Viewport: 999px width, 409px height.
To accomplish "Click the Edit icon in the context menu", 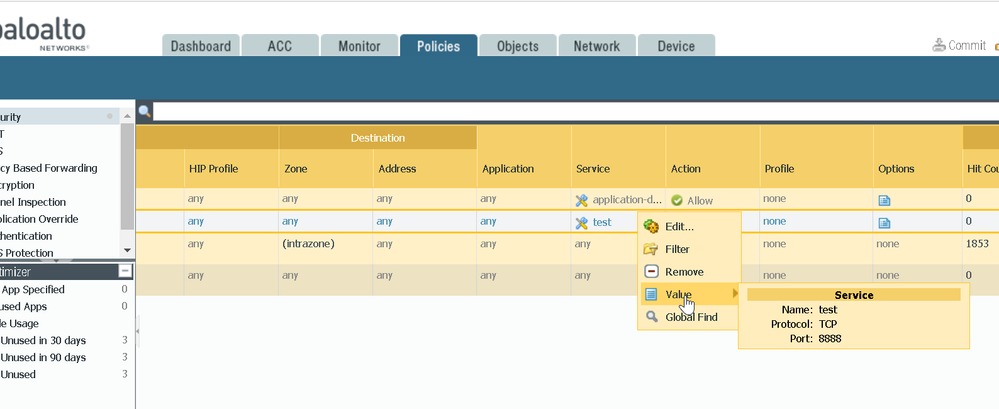I will tap(651, 227).
